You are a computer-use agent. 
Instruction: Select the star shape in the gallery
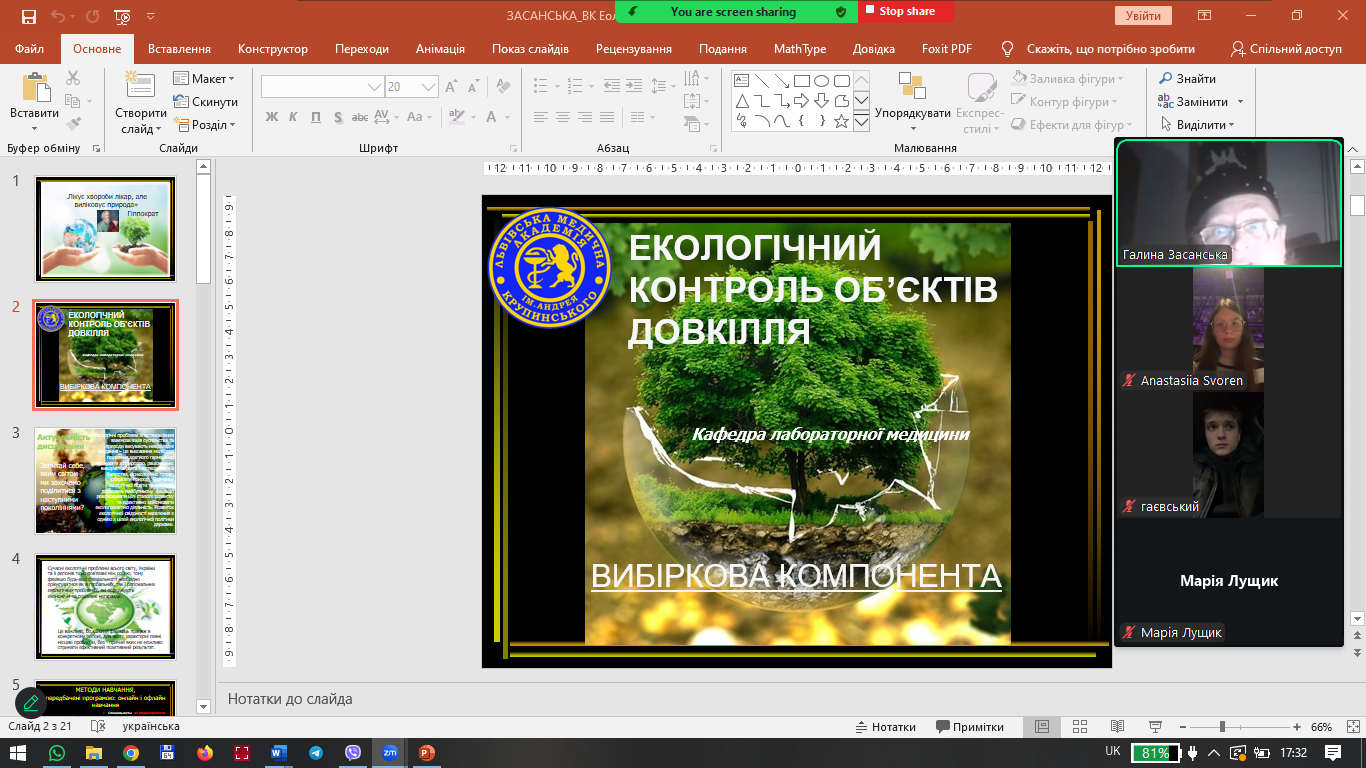tap(841, 122)
